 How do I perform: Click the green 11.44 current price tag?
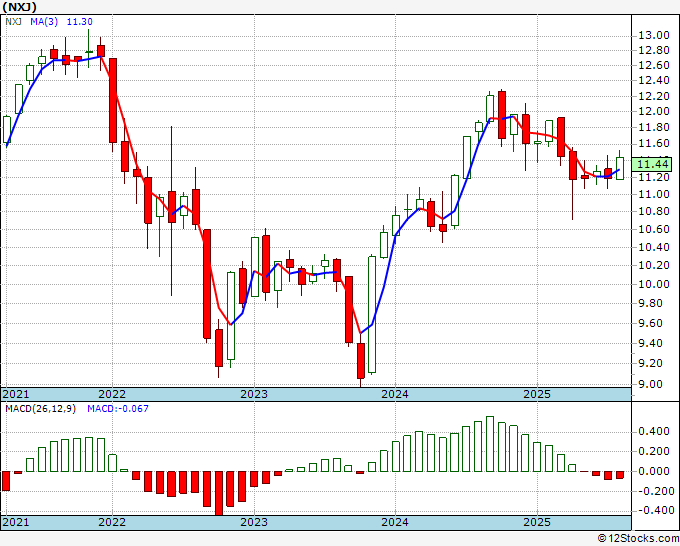[652, 164]
